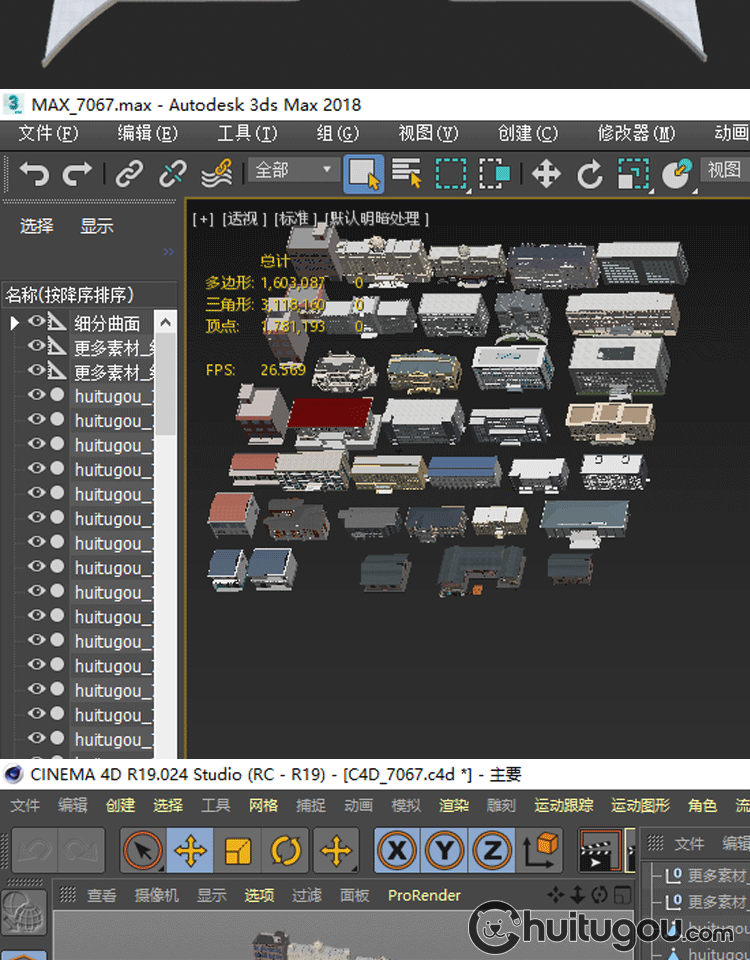This screenshot has width=750, height=960.
Task: Click scene explorer scrollbar up arrow
Action: tap(165, 322)
